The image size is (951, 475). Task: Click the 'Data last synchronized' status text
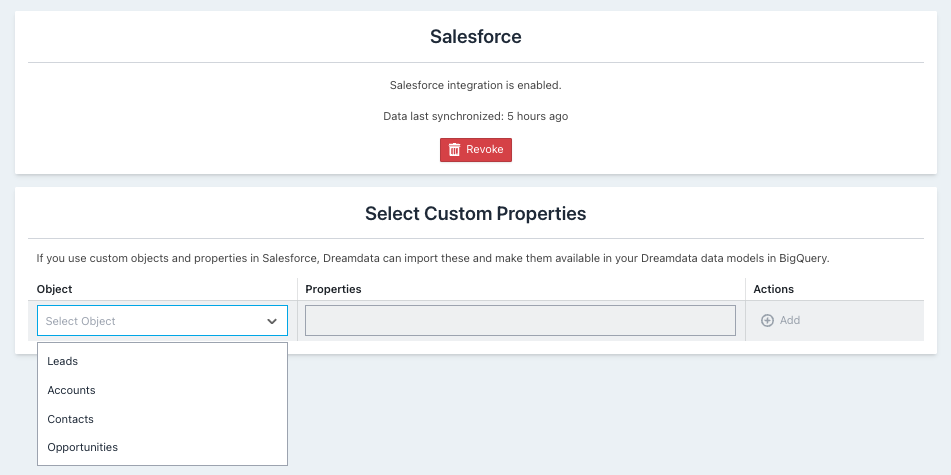point(476,116)
